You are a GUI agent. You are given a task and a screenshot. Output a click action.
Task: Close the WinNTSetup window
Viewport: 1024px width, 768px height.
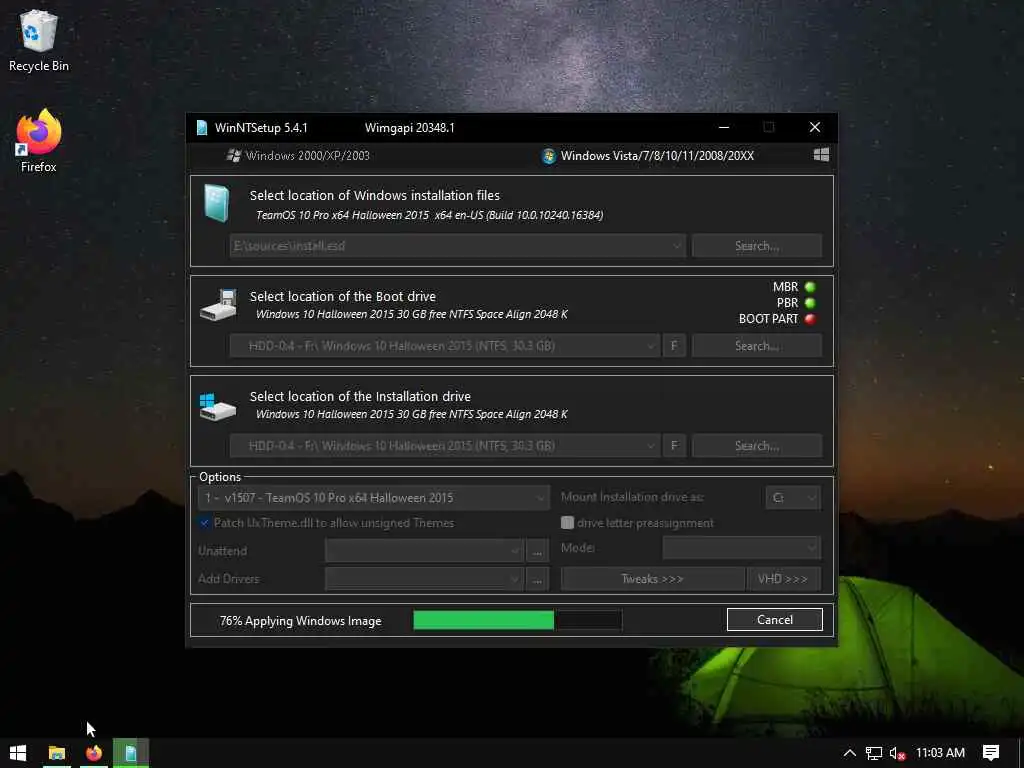[x=814, y=127]
